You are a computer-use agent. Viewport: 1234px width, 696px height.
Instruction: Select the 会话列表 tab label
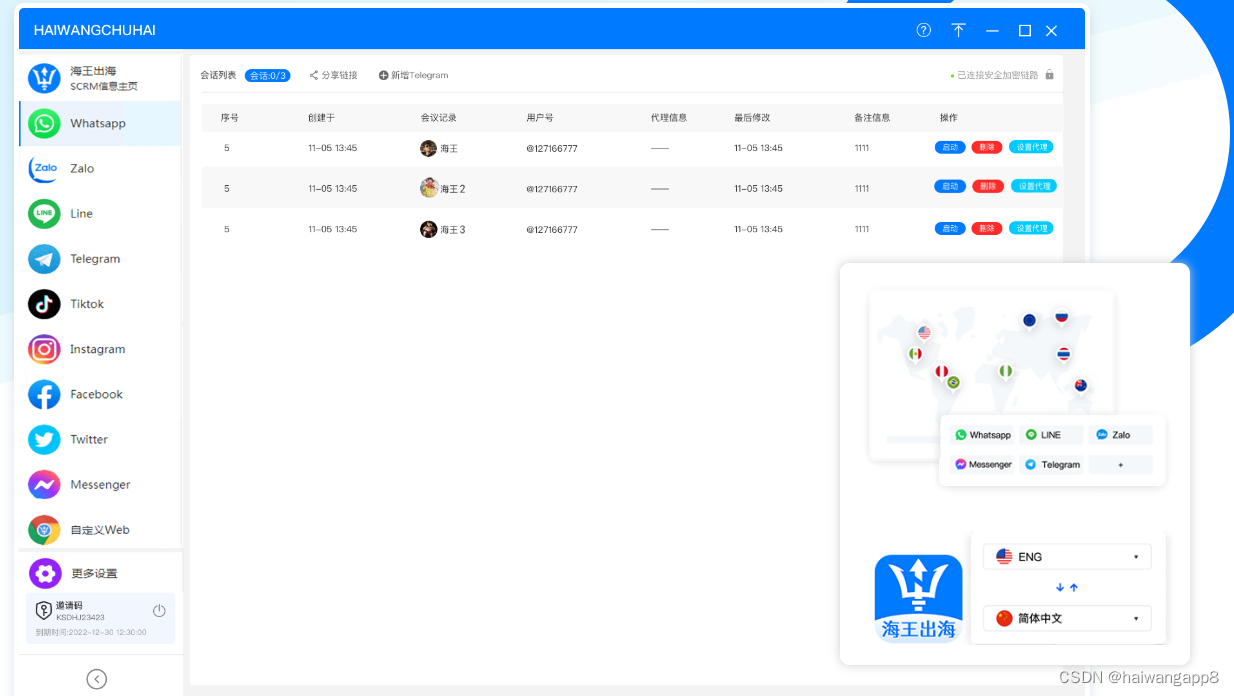pos(218,75)
